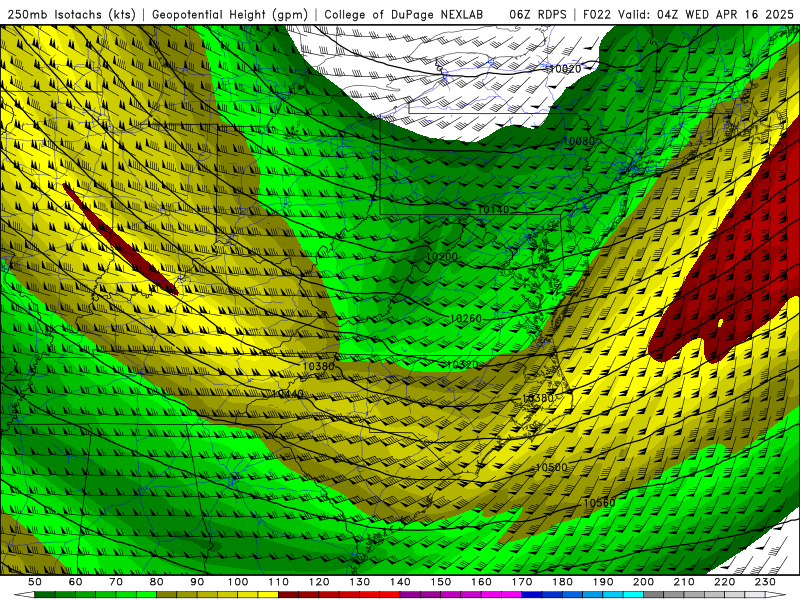Click the 120 value on the color scale
The image size is (800, 600).
(319, 582)
